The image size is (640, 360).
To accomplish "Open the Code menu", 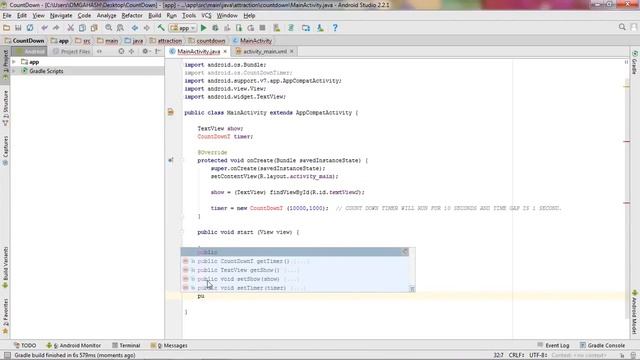I will [x=84, y=16].
